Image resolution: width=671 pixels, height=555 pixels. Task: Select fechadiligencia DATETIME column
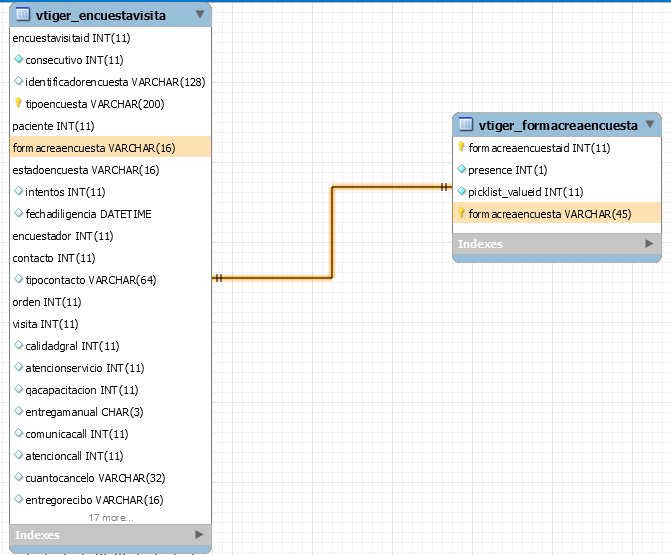[110, 214]
